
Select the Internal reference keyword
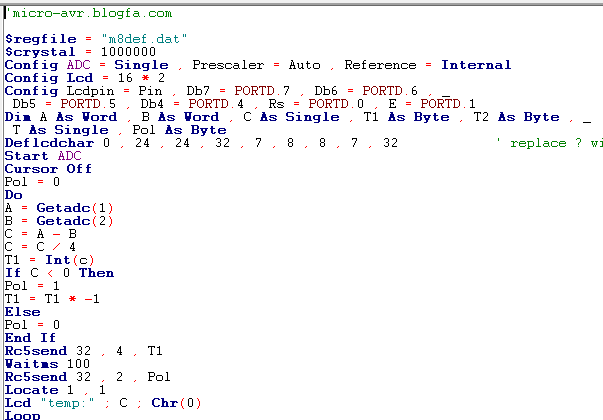[x=476, y=65]
